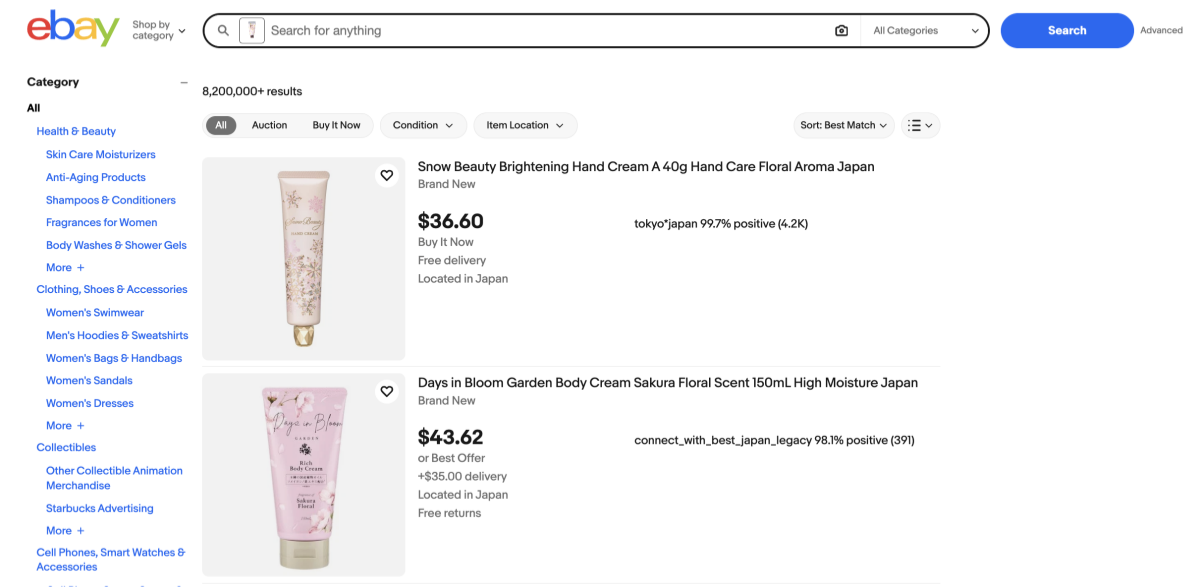This screenshot has height=587, width=1200.
Task: Click the $43.62 price
Action: tap(451, 437)
